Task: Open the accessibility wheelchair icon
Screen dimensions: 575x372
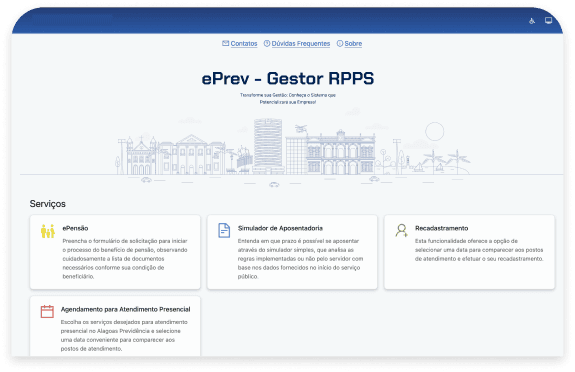Action: pyautogui.click(x=532, y=21)
